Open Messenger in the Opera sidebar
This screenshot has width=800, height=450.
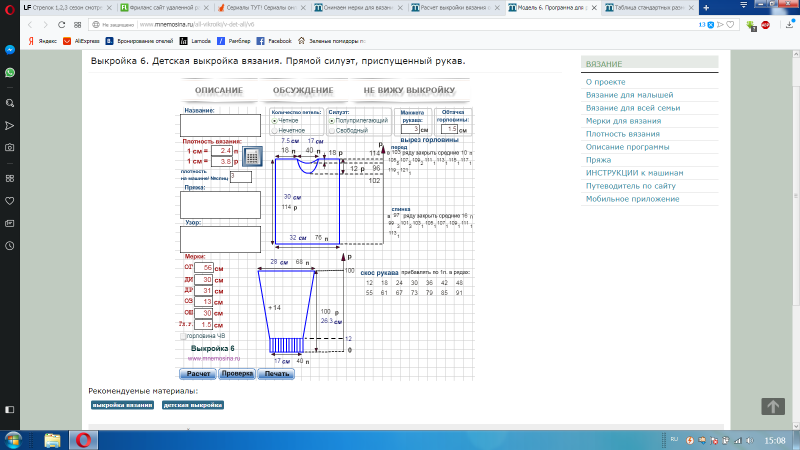pyautogui.click(x=9, y=50)
